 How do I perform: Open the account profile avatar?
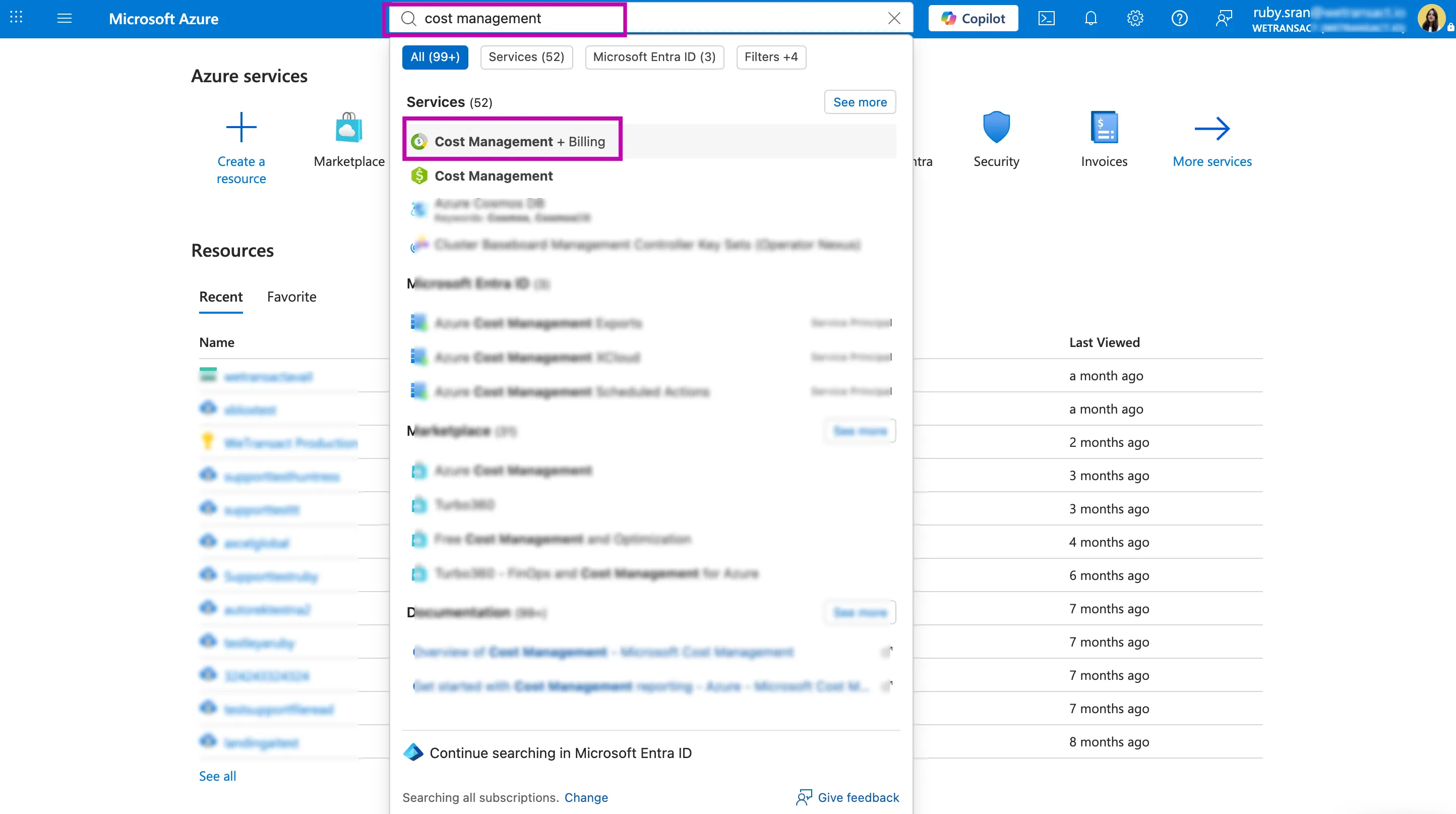1431,18
